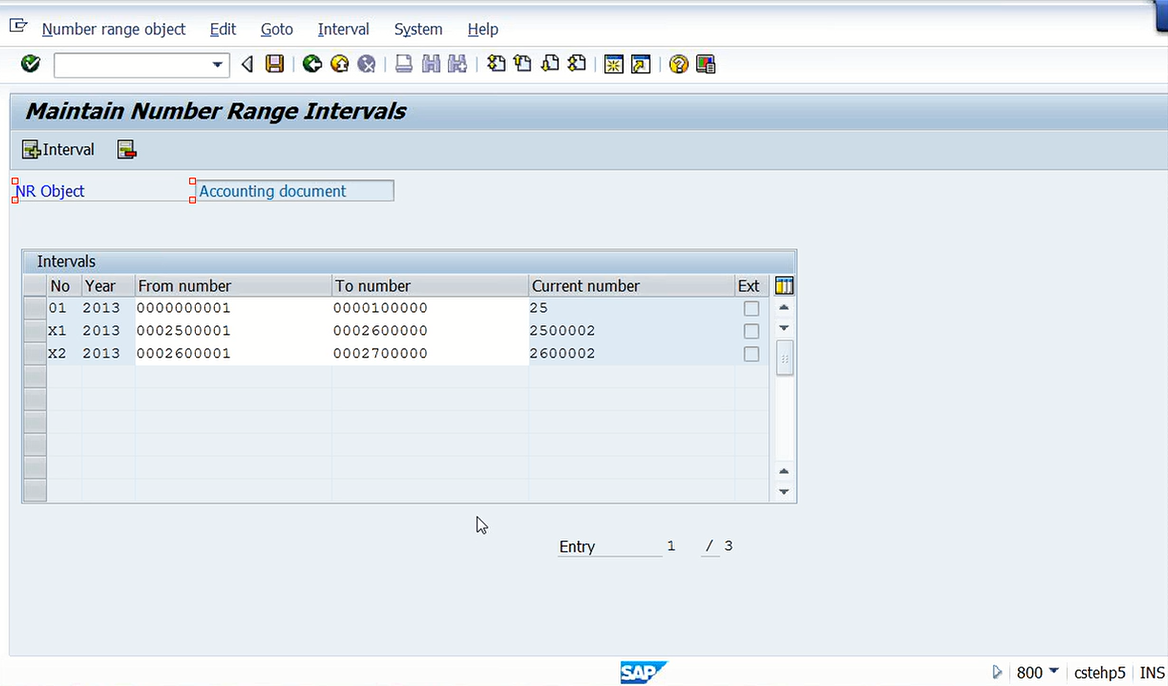Click the Current number value 25

point(539,308)
